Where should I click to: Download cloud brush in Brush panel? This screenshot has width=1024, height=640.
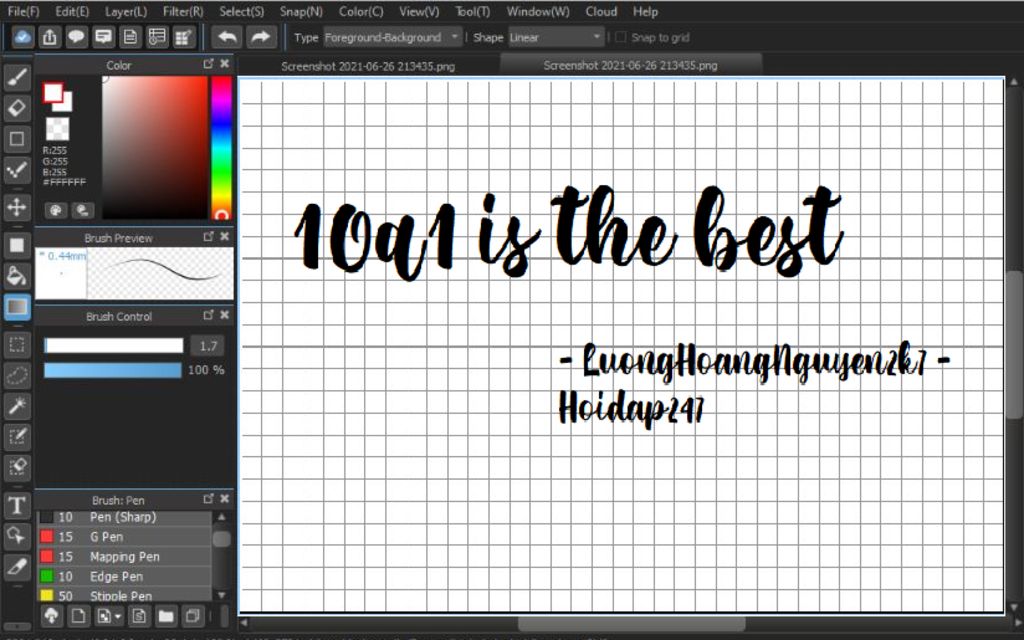[52, 616]
